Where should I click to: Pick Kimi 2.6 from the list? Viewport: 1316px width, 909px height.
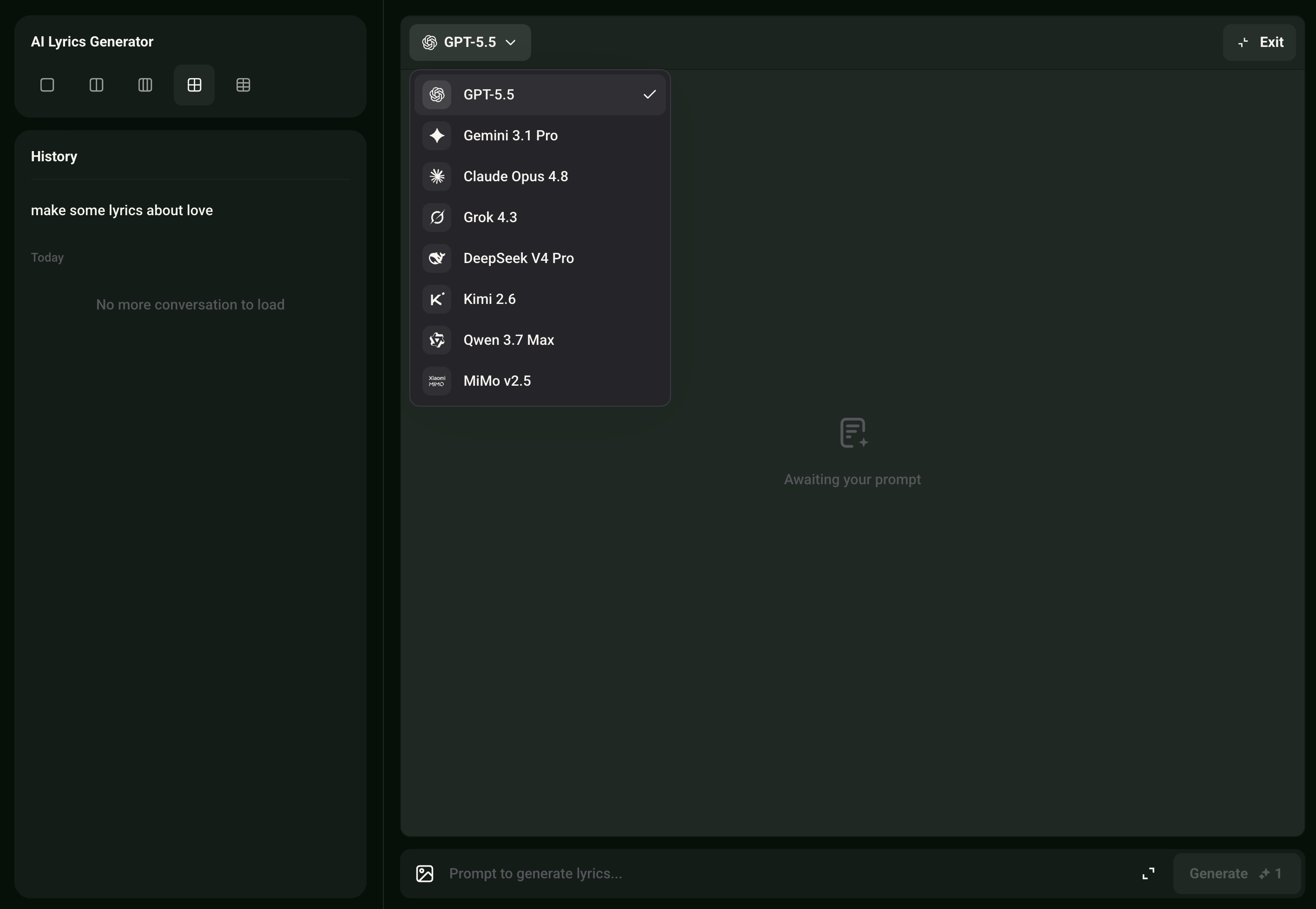coord(540,299)
